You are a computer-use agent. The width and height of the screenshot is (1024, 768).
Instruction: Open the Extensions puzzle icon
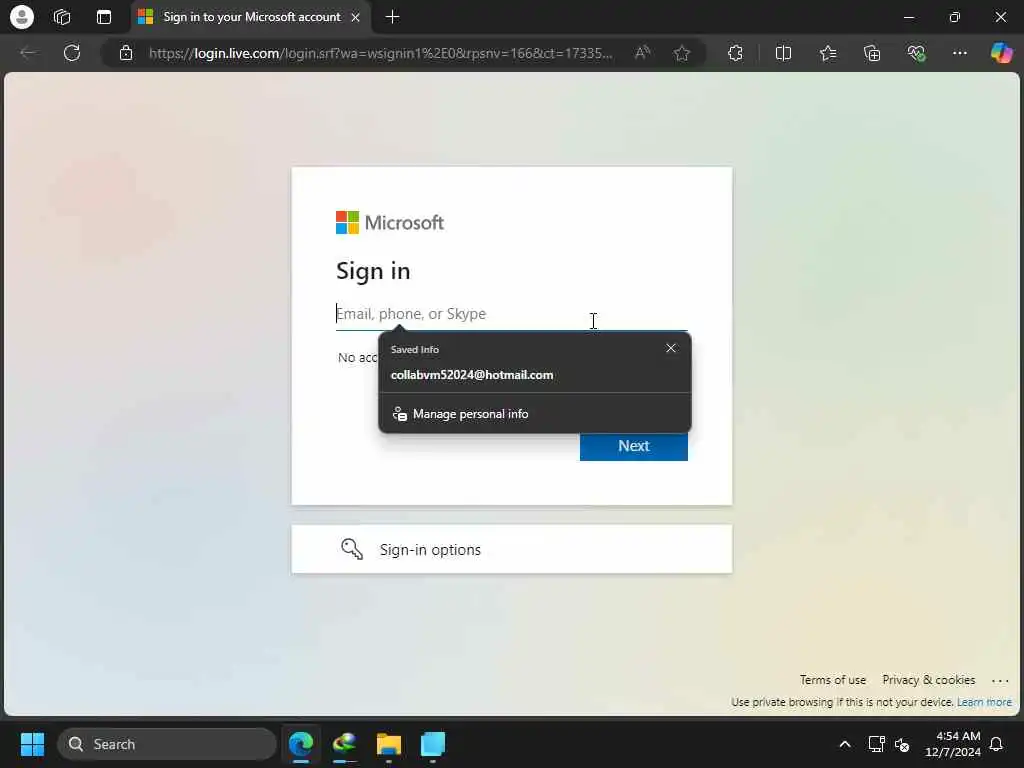(735, 53)
